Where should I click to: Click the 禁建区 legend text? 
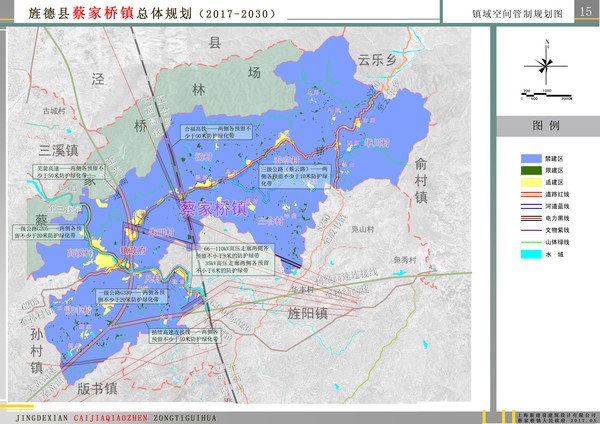(554, 158)
